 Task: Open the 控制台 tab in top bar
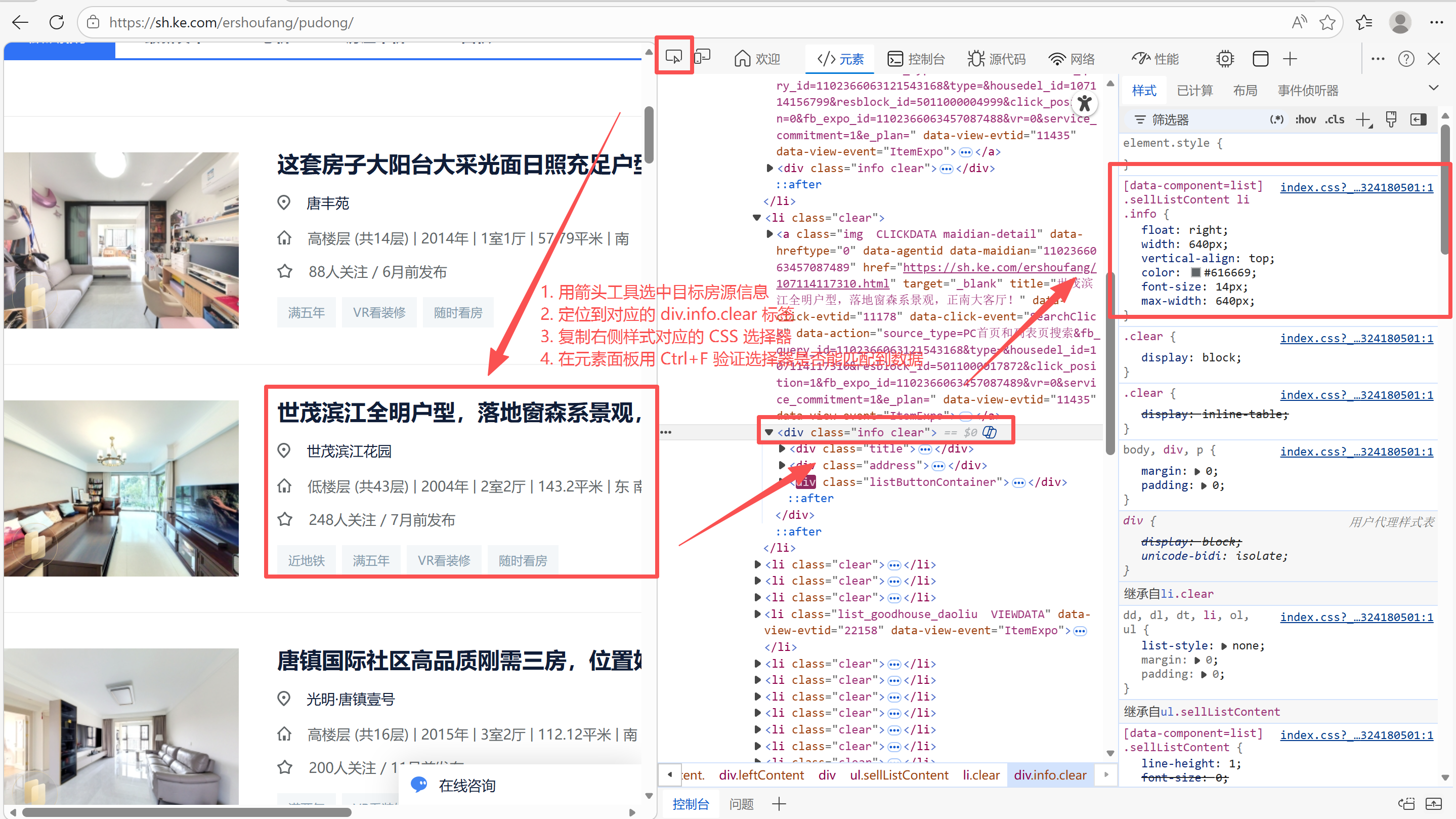pos(916,59)
